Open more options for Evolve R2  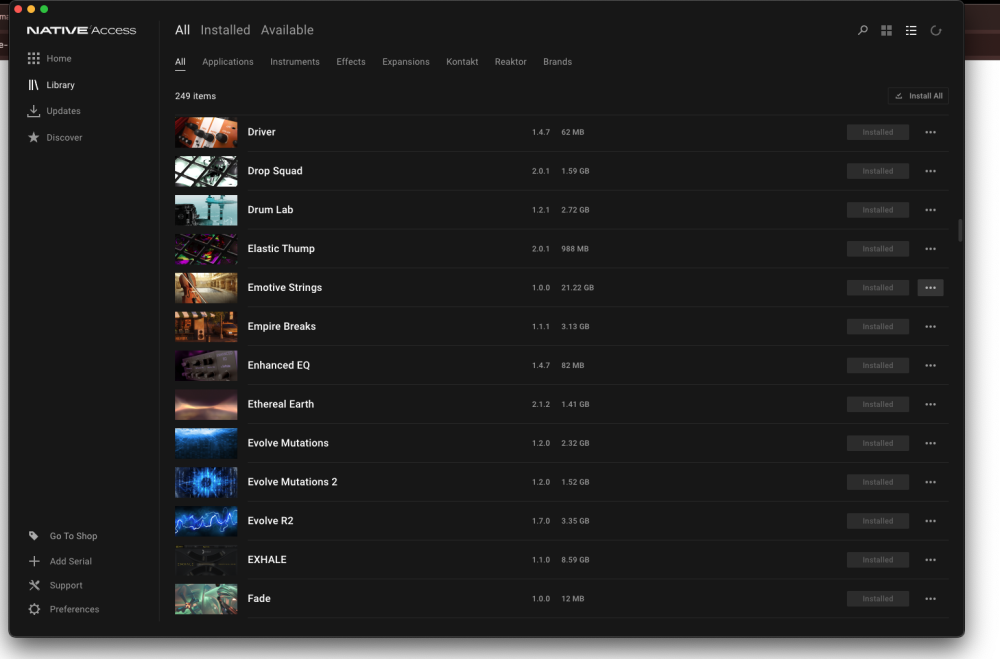click(x=930, y=521)
